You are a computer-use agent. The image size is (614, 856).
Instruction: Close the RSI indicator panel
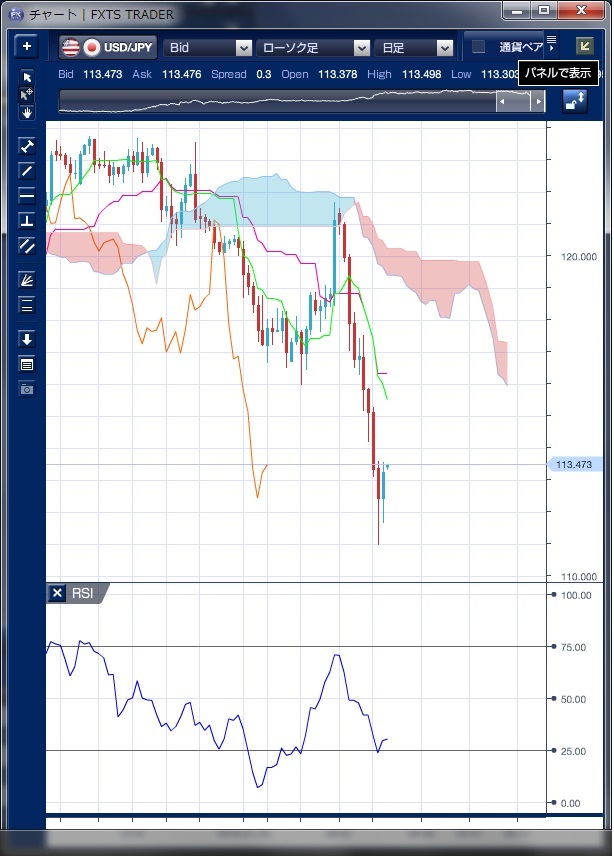tap(57, 593)
